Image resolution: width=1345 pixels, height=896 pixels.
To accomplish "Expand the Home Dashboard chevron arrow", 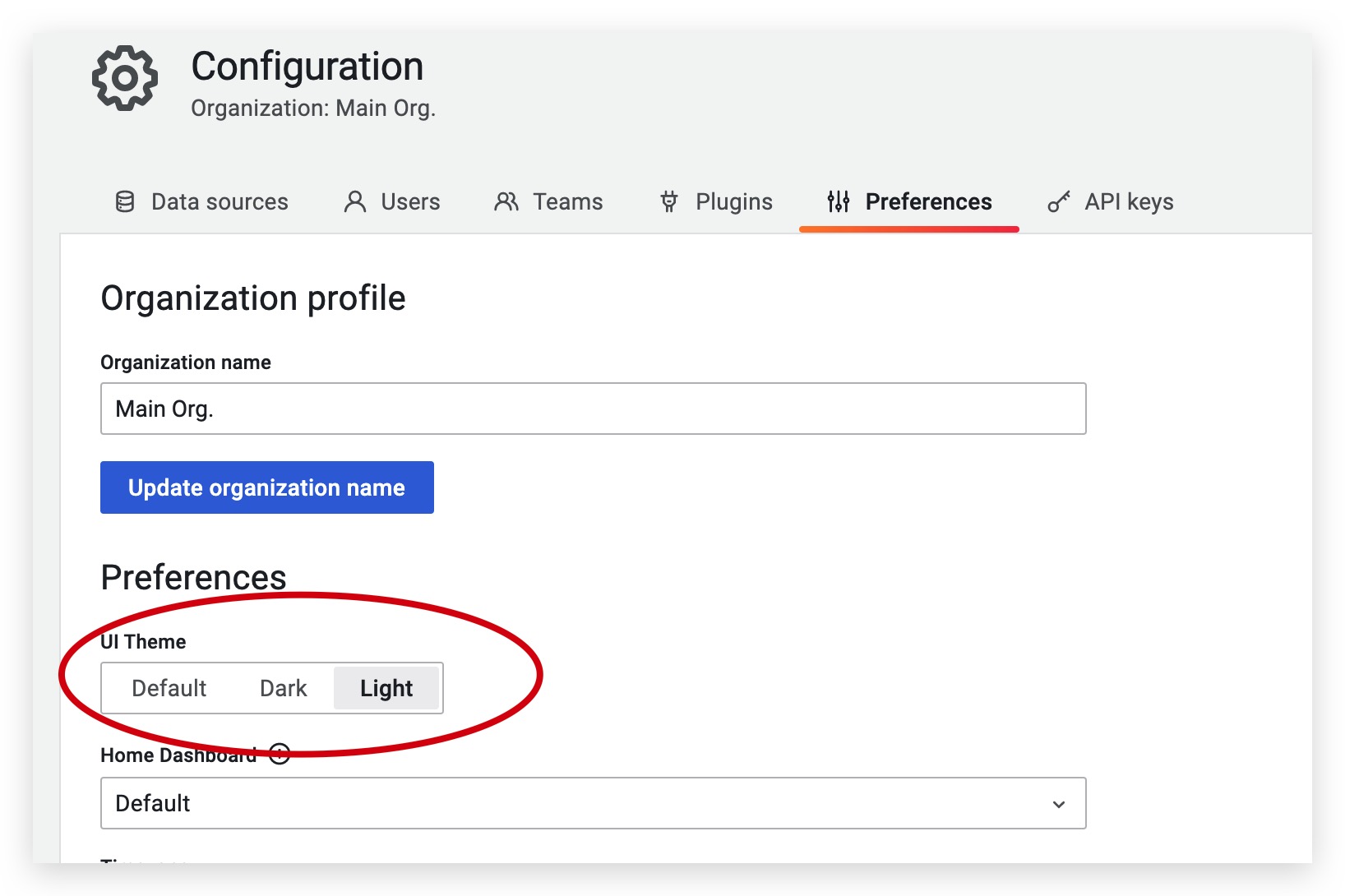I will coord(1059,804).
